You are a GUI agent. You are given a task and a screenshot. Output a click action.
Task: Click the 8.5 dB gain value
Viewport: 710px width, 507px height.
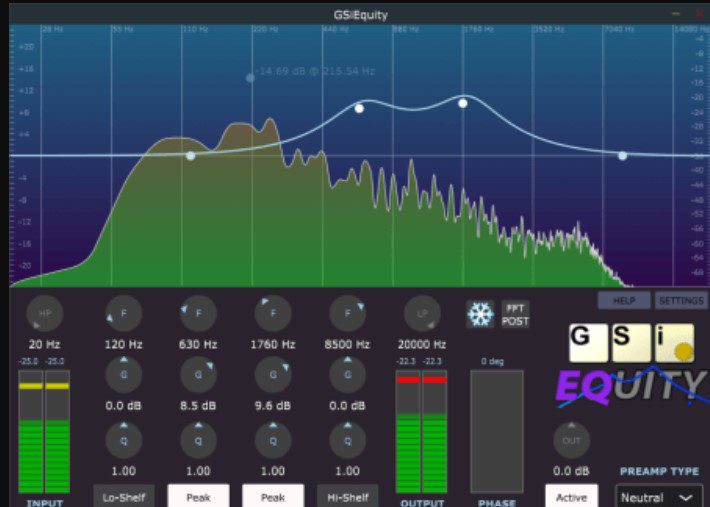click(198, 406)
